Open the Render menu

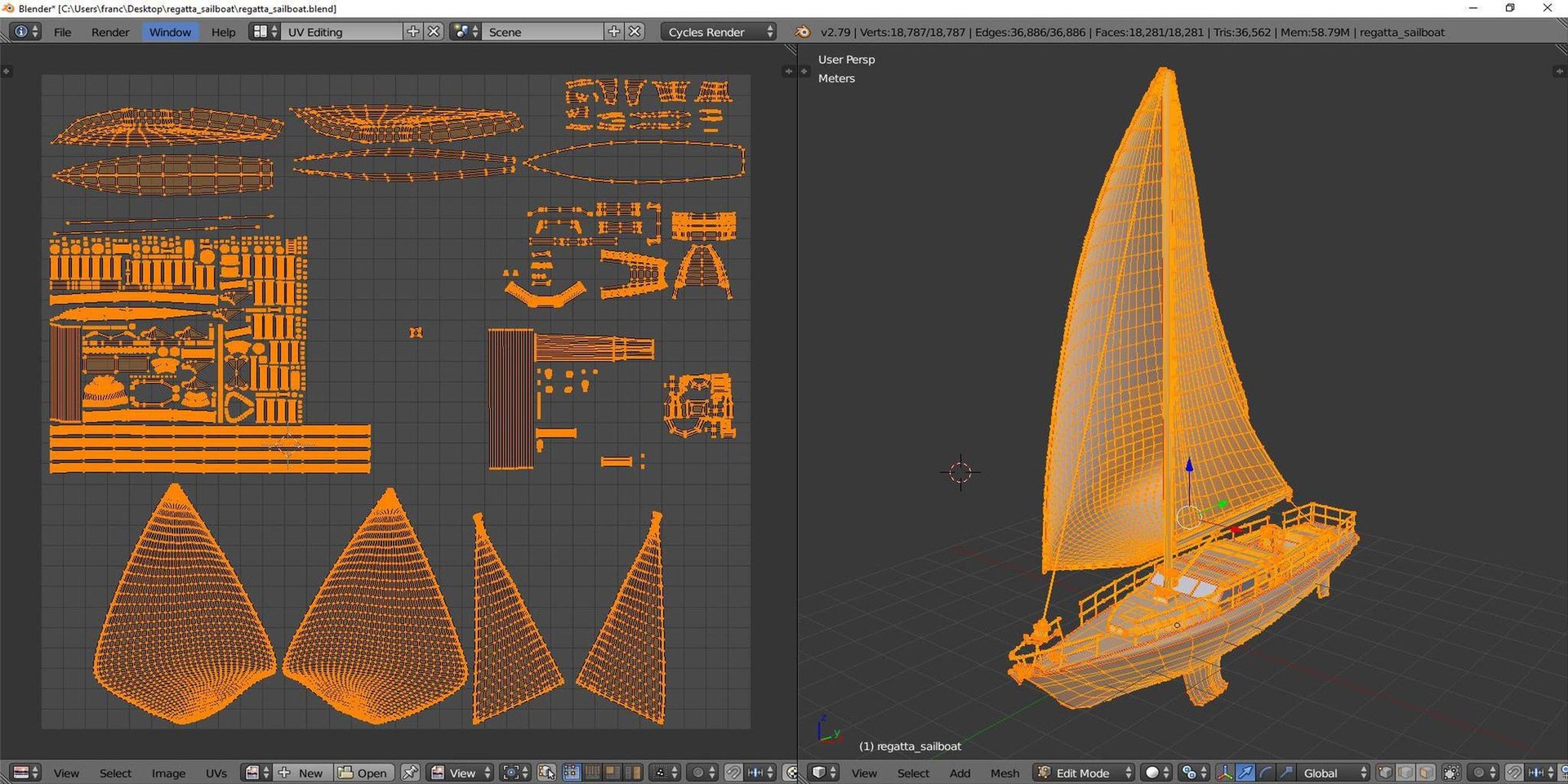click(110, 32)
